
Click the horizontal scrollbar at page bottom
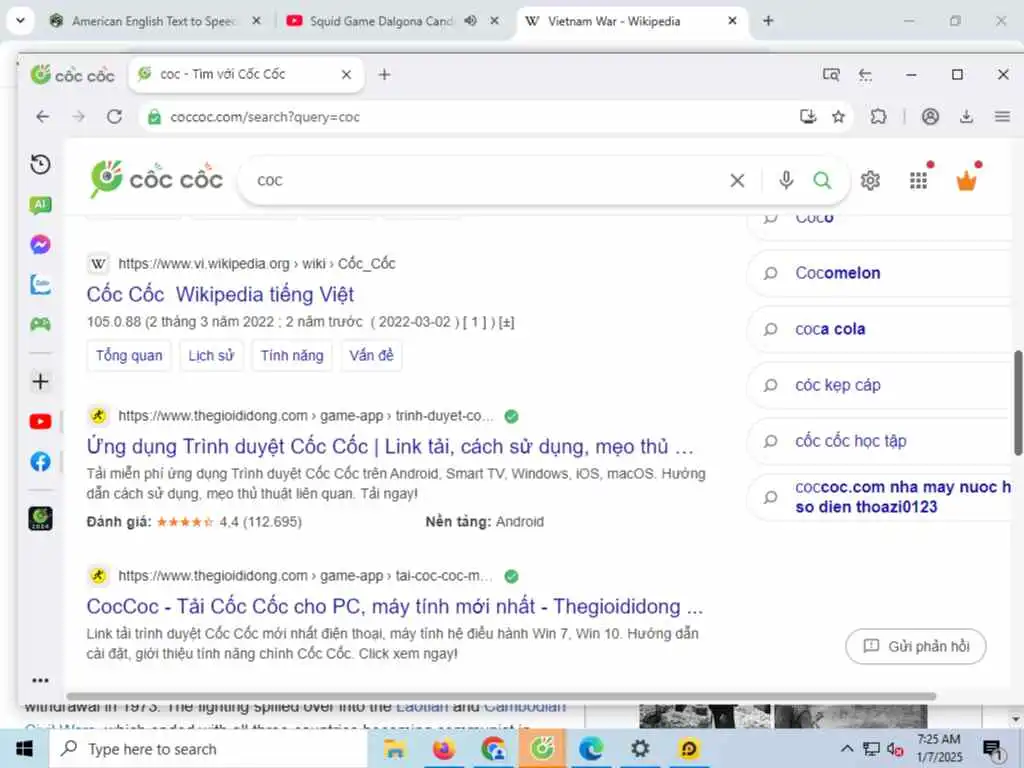click(502, 696)
